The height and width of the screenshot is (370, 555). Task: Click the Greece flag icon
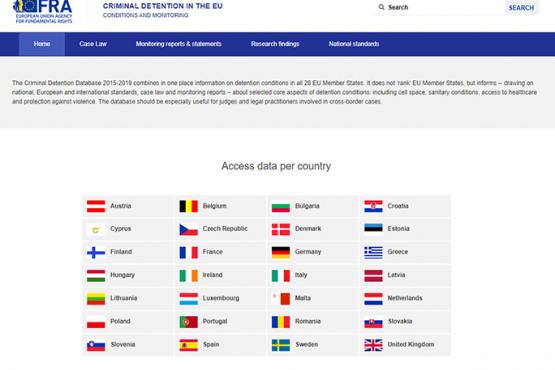coord(373,252)
